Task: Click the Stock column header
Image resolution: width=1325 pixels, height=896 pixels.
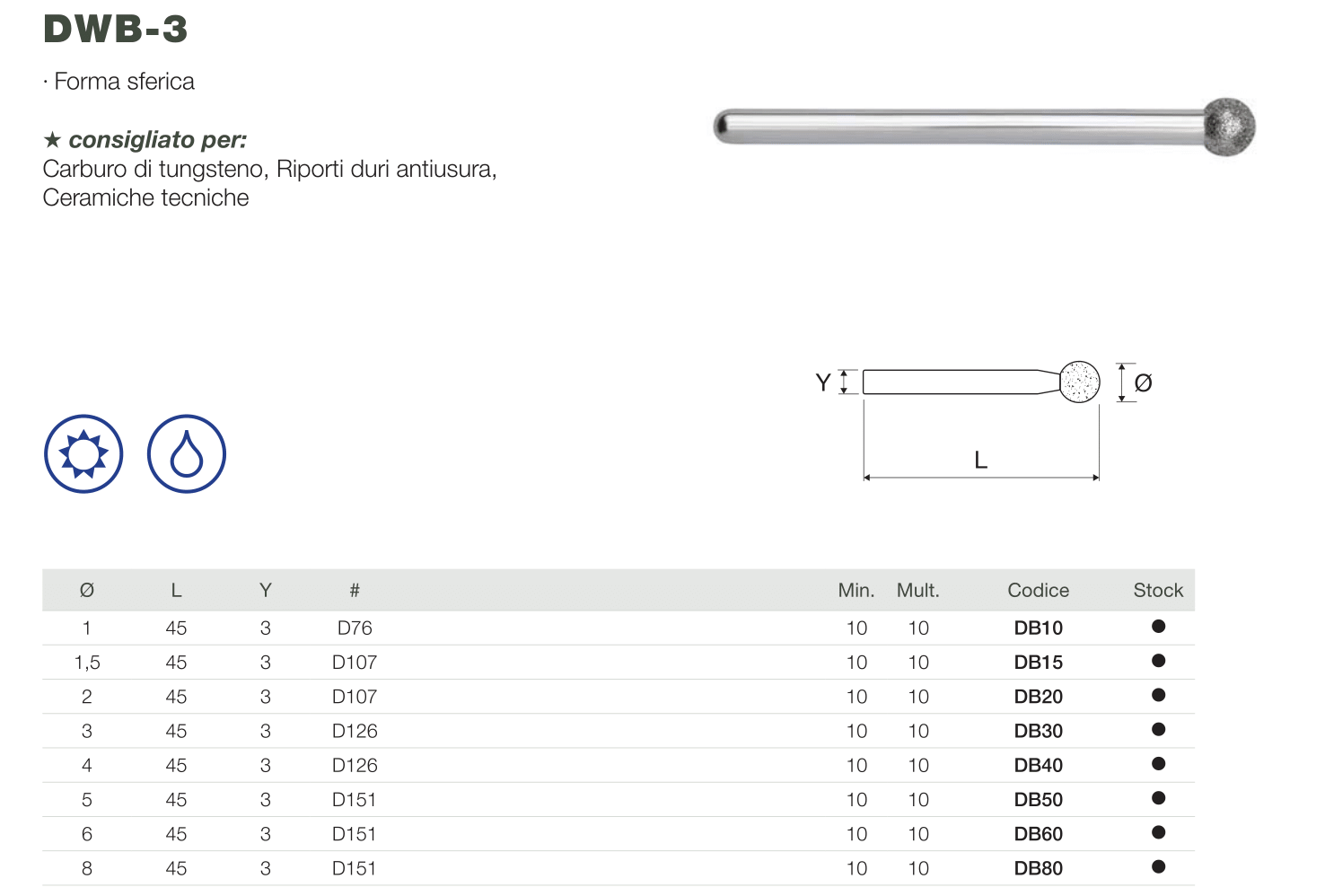Action: point(1158,591)
